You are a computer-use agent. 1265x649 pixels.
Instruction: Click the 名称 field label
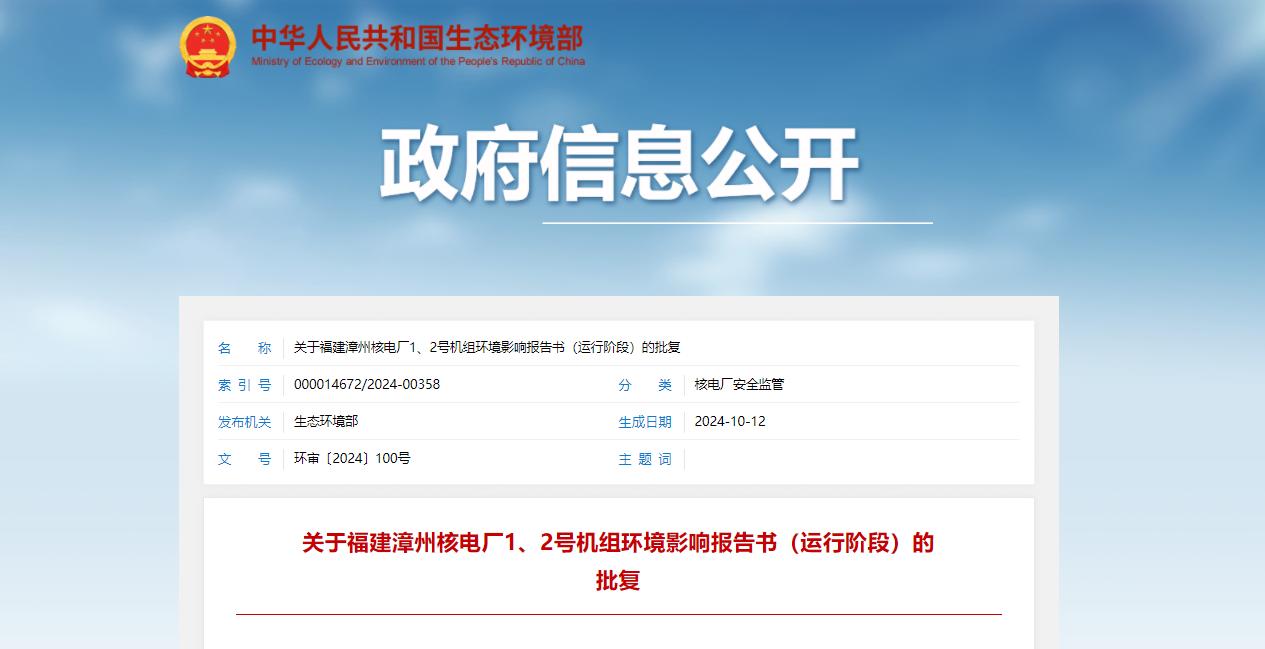[245, 348]
